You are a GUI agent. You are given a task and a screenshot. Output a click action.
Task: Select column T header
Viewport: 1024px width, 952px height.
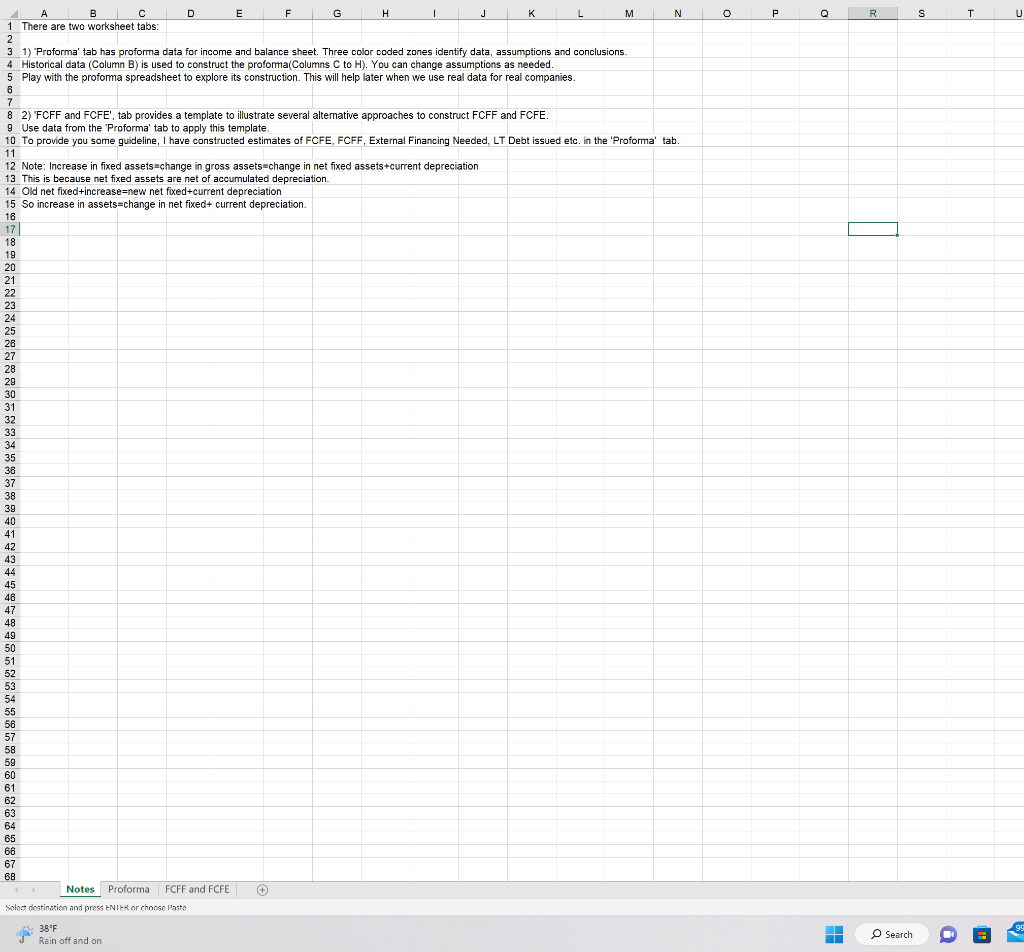[970, 13]
